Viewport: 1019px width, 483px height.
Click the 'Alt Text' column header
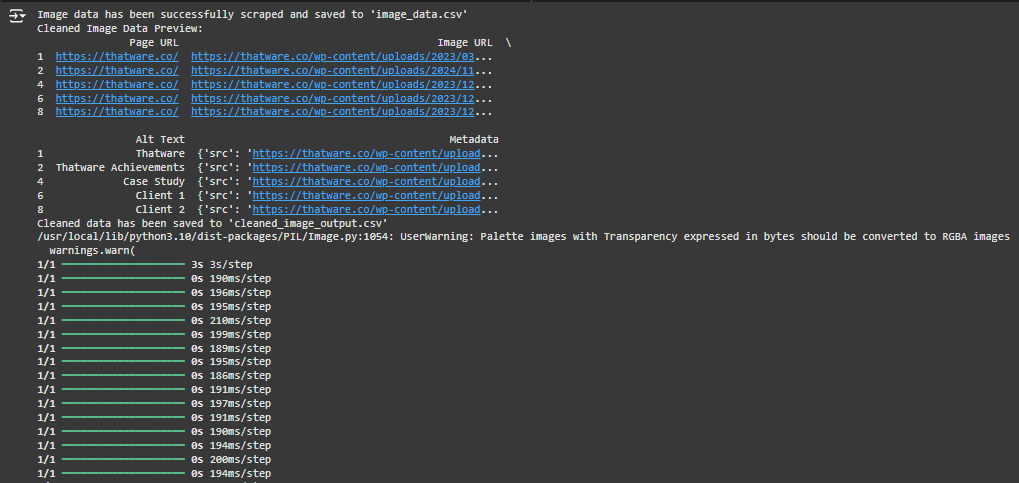point(160,140)
